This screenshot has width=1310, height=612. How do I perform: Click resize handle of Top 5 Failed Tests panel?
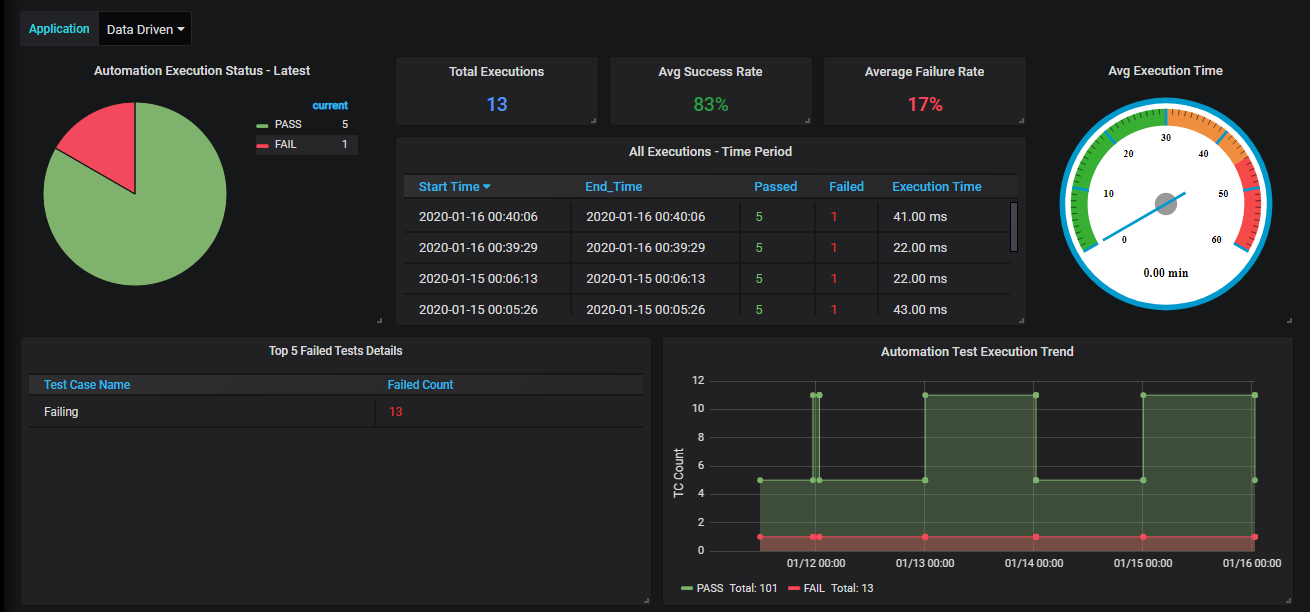647,600
